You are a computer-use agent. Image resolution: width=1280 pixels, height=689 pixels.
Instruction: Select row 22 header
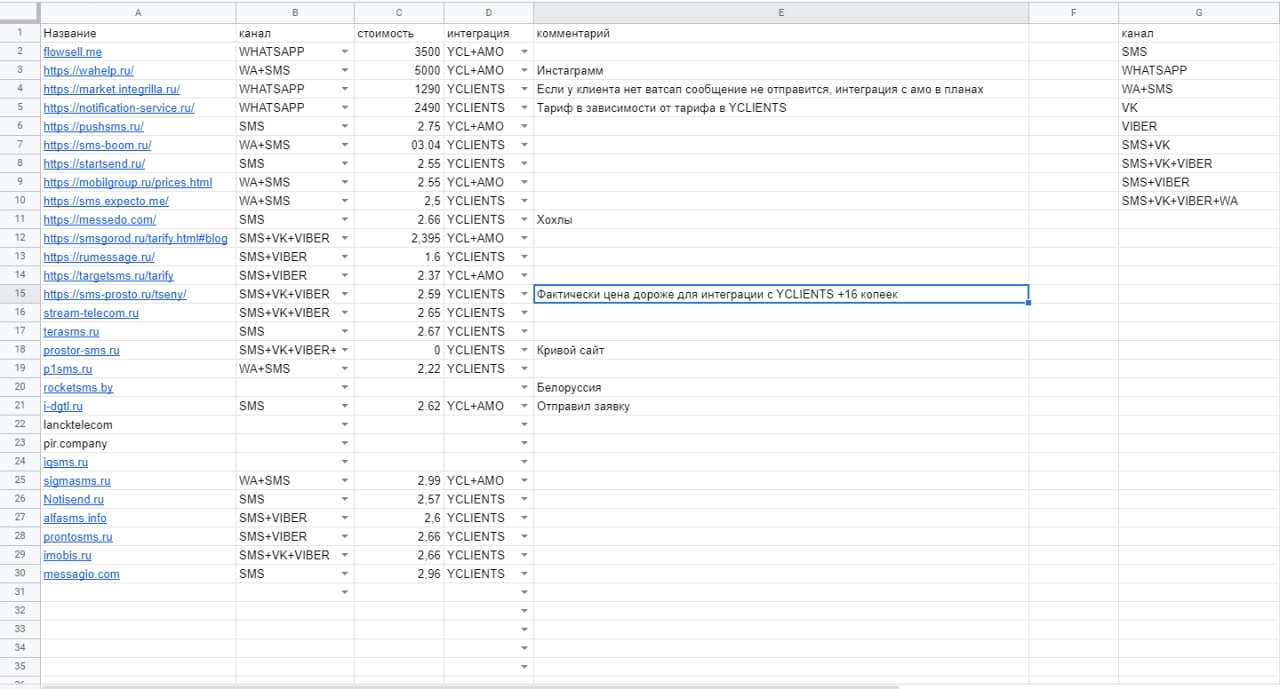(x=20, y=425)
